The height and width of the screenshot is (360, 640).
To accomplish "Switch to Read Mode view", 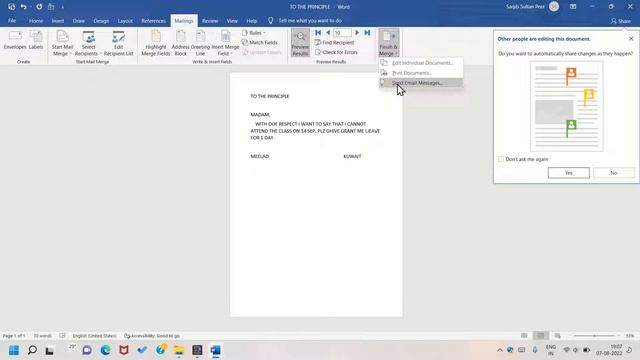I will (x=524, y=336).
